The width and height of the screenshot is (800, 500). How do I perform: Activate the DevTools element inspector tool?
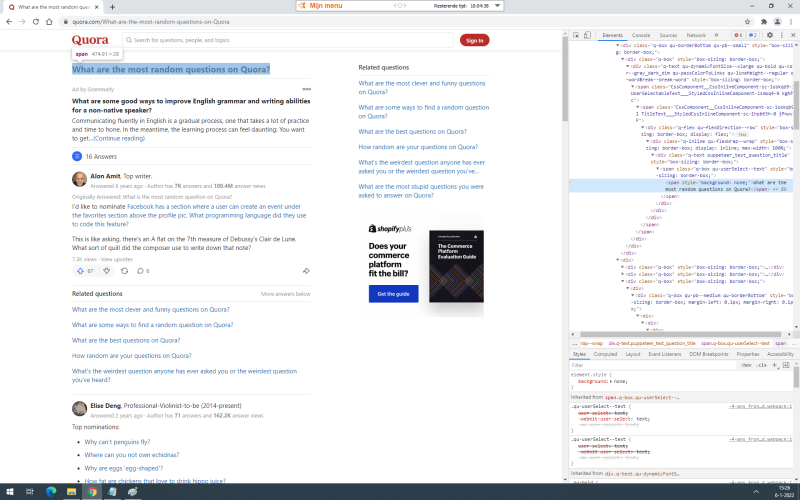pos(578,35)
